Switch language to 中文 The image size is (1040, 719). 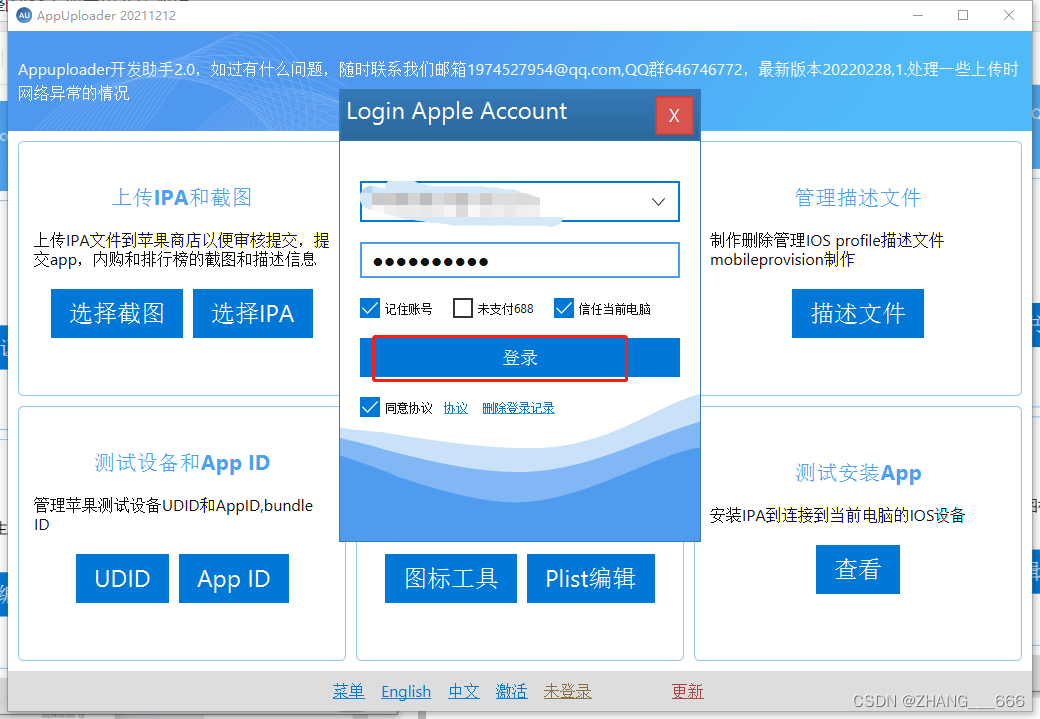coord(464,692)
